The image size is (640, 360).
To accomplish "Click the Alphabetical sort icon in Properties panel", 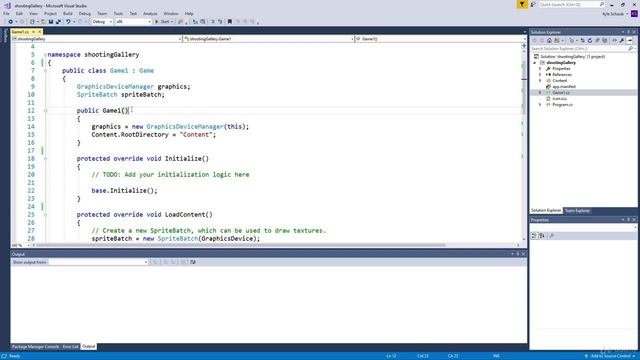I will point(542,236).
